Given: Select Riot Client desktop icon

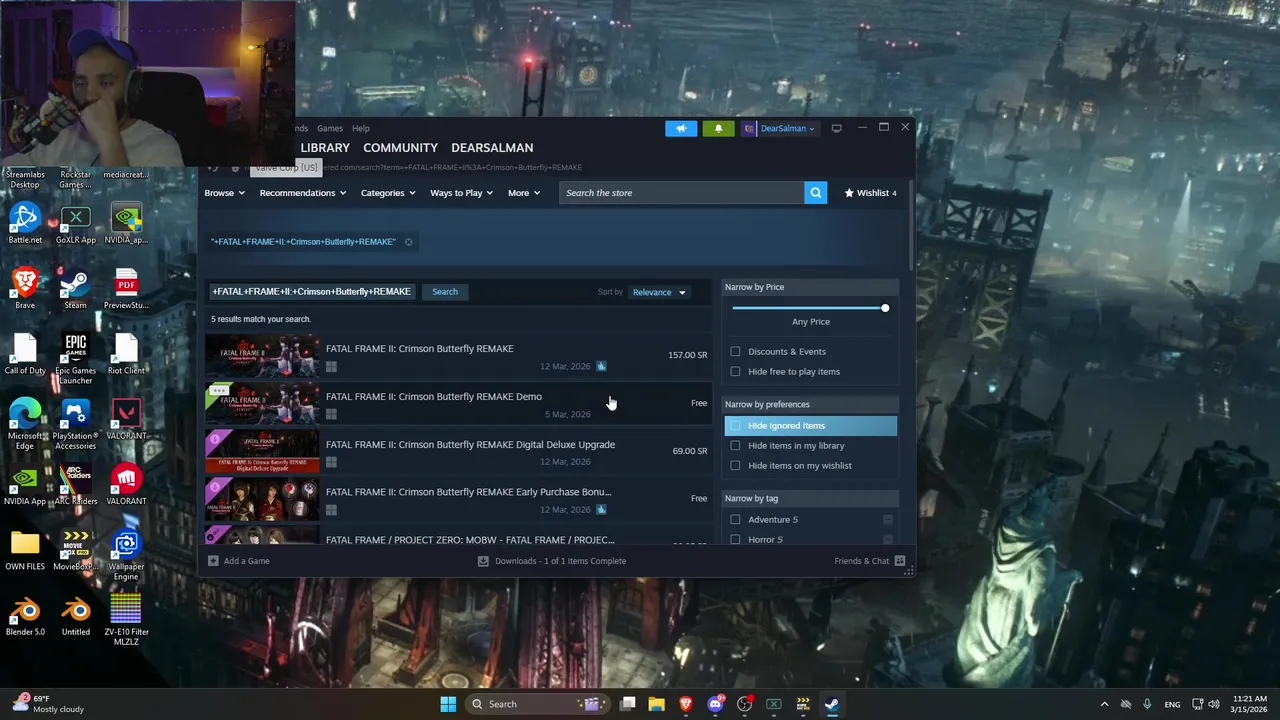Looking at the screenshot, I should pos(126,354).
